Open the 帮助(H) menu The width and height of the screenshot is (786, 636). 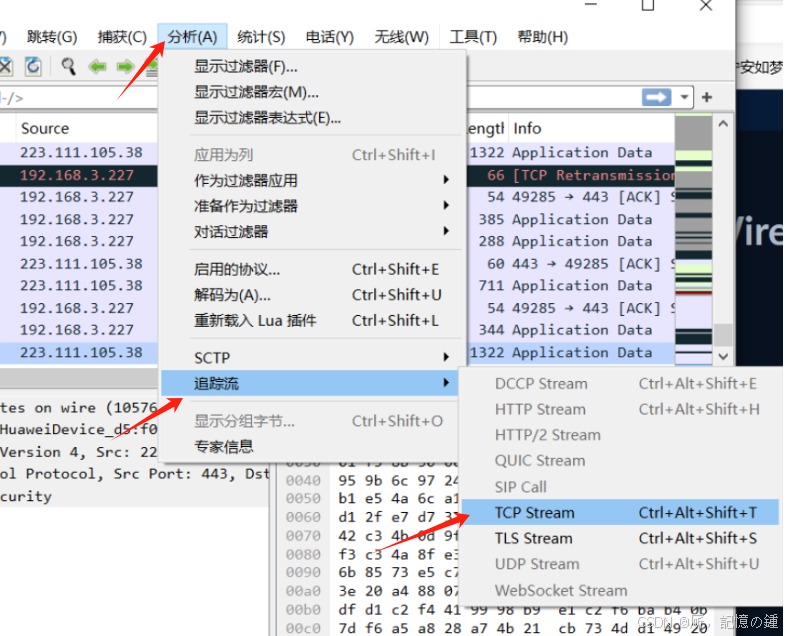542,37
